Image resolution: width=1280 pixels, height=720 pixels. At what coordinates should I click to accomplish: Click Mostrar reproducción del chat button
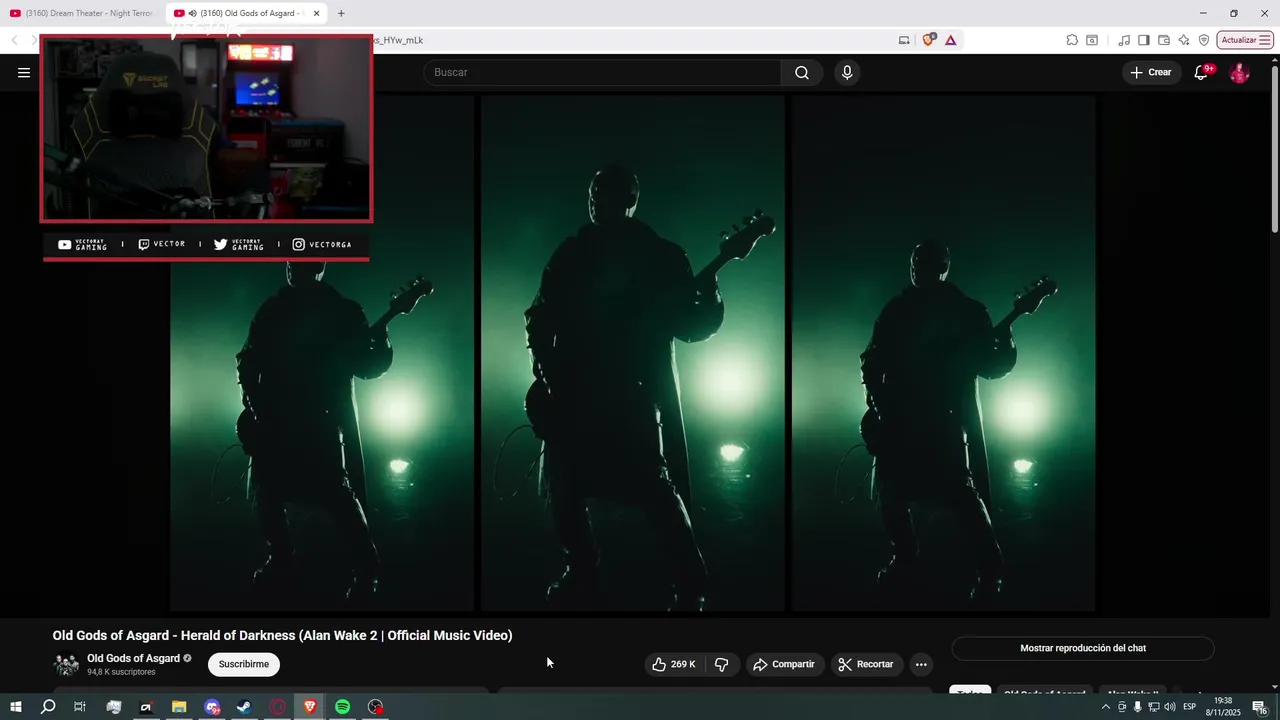1083,648
